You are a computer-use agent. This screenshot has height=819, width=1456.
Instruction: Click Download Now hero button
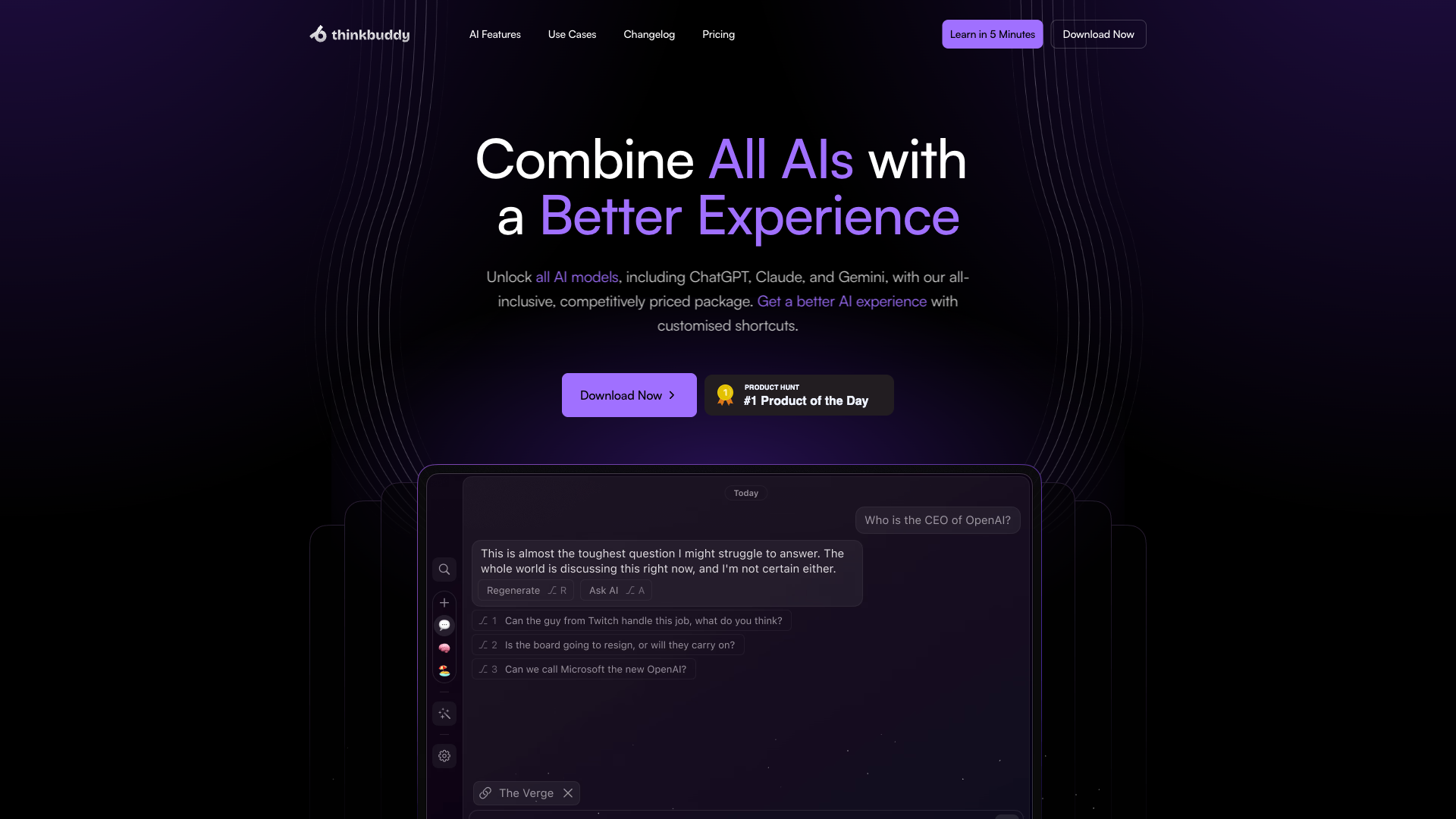tap(629, 394)
